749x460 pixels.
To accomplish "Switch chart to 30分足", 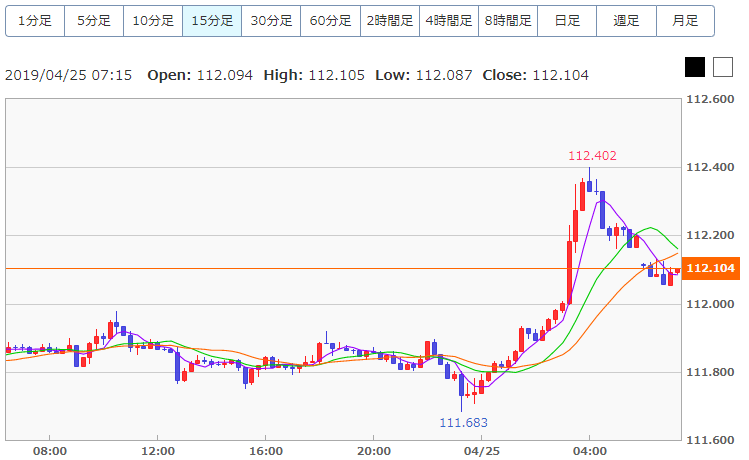I will (271, 20).
